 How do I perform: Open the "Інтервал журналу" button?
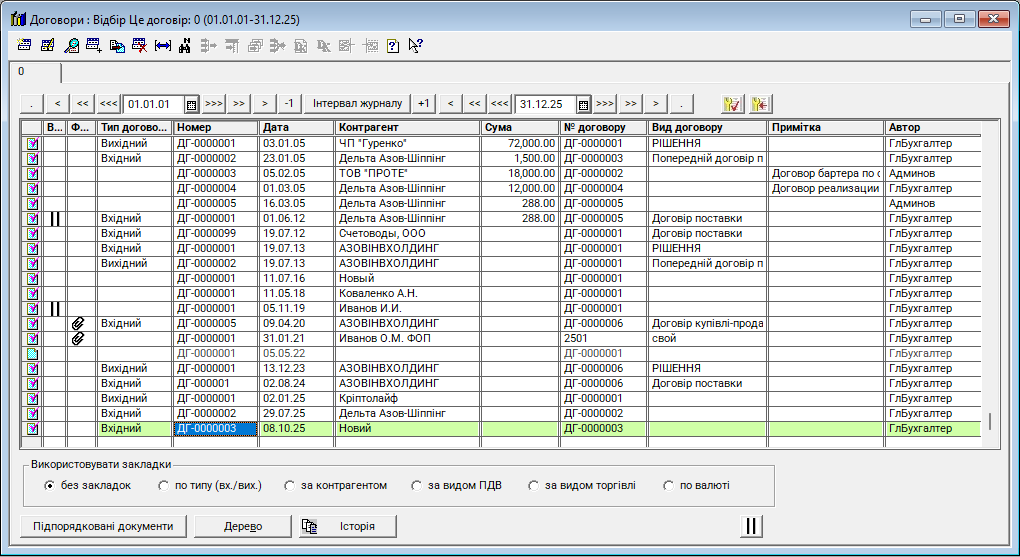tap(357, 104)
